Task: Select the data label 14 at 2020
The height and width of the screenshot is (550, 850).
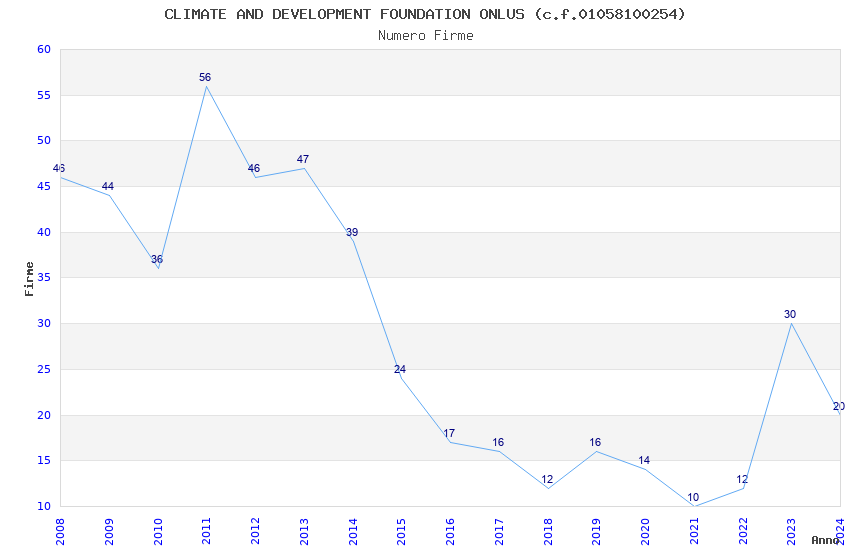Action: [644, 461]
